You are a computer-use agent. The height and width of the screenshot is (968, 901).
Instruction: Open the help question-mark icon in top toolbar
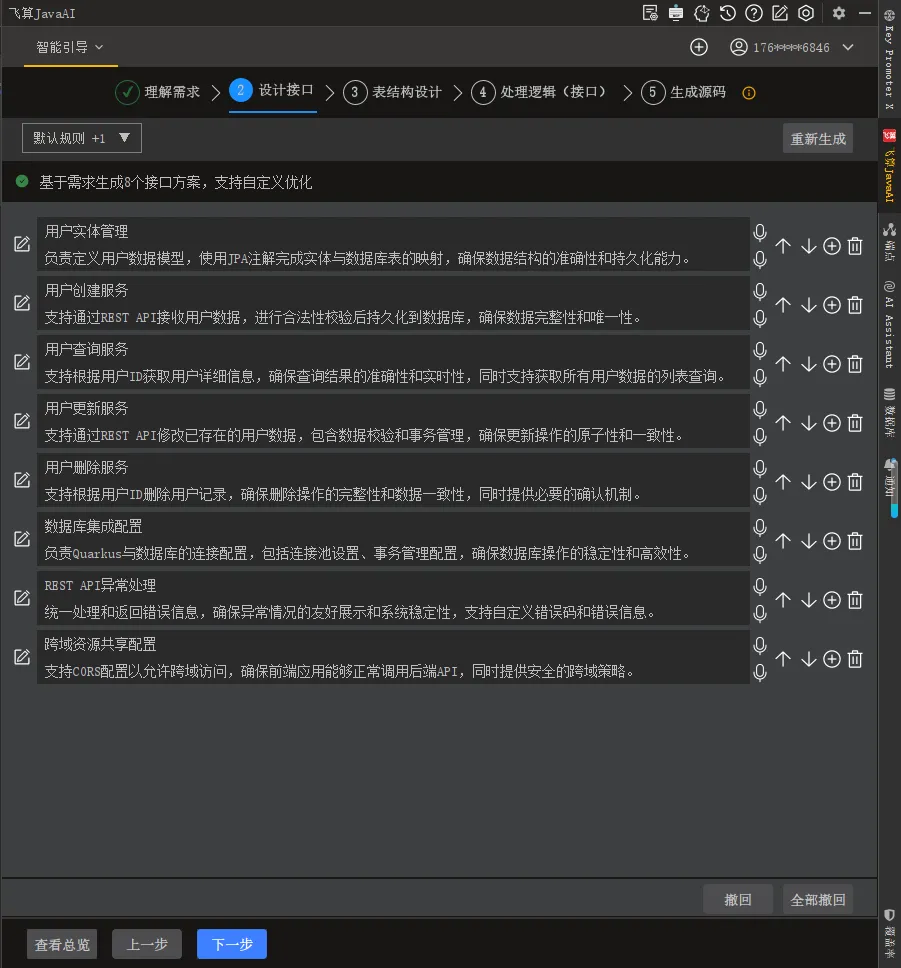[754, 13]
